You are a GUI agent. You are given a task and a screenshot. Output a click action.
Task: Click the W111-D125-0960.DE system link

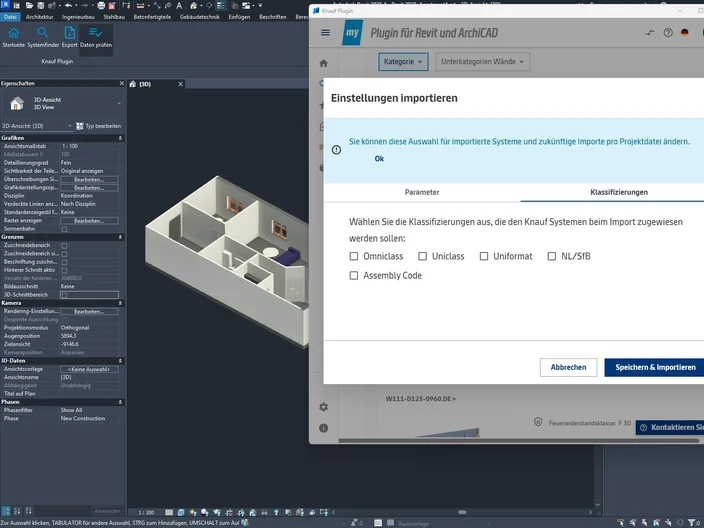pos(420,399)
